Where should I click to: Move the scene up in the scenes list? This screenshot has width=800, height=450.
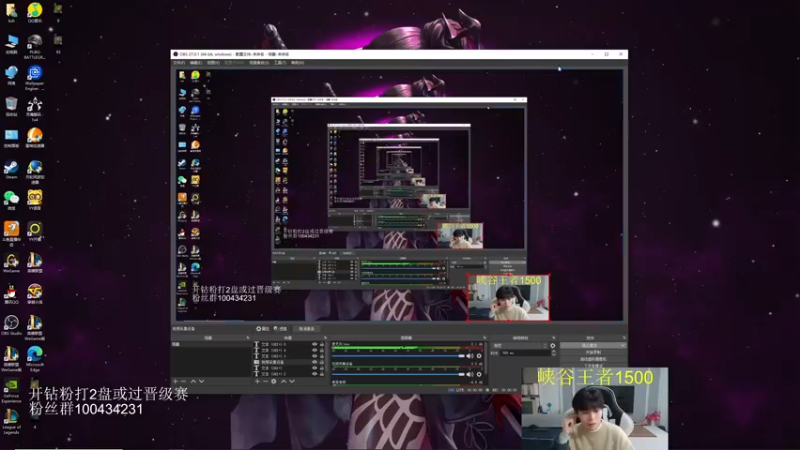pyautogui.click(x=193, y=381)
